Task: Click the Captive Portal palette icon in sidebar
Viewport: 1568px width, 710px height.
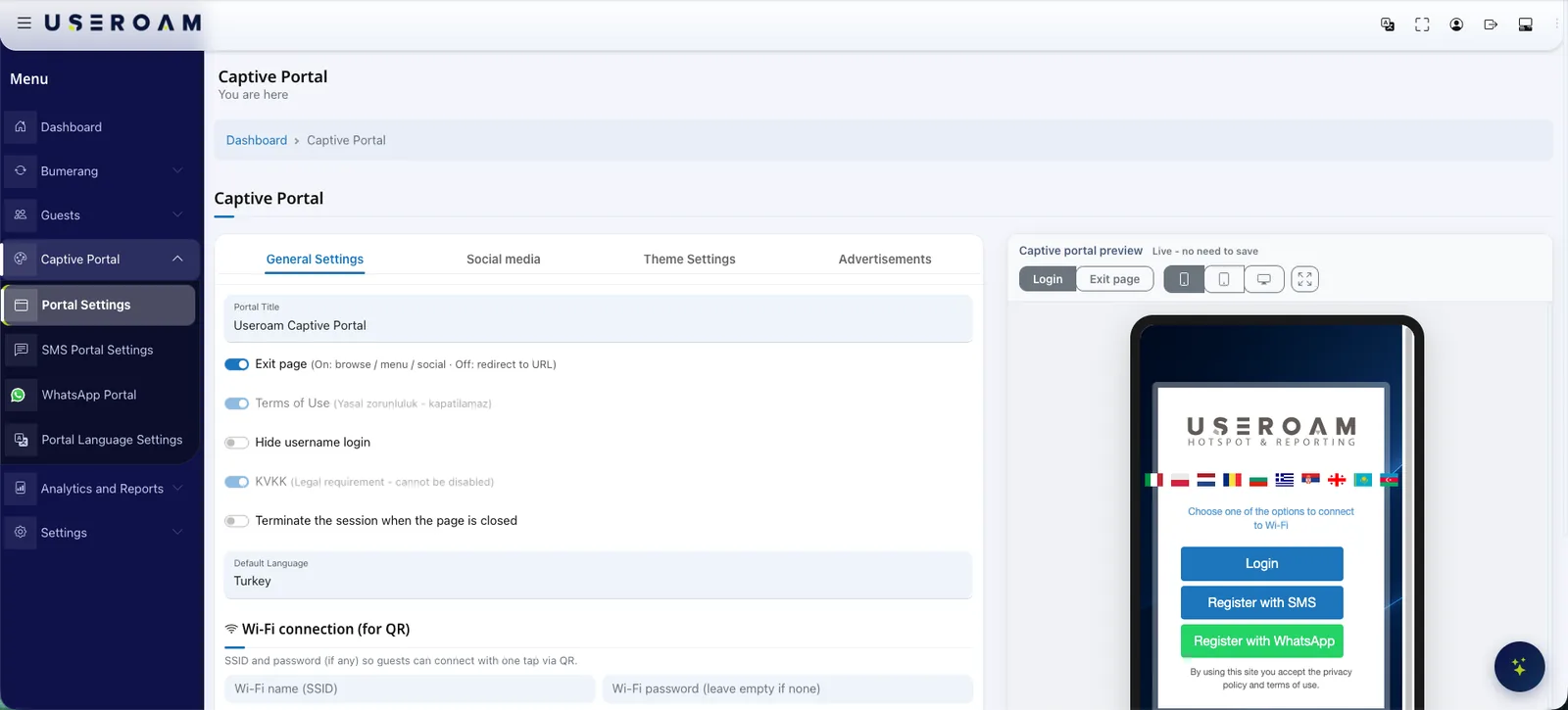Action: pyautogui.click(x=21, y=259)
